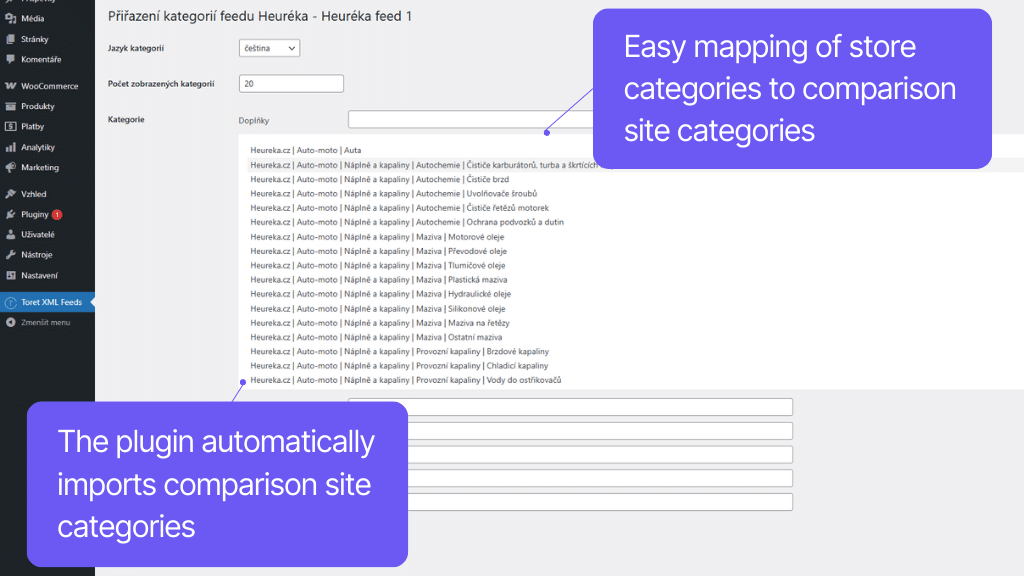Select the 'Čističe řetězů motorek' suggestion
This screenshot has height=576, width=1024.
pyautogui.click(x=400, y=208)
